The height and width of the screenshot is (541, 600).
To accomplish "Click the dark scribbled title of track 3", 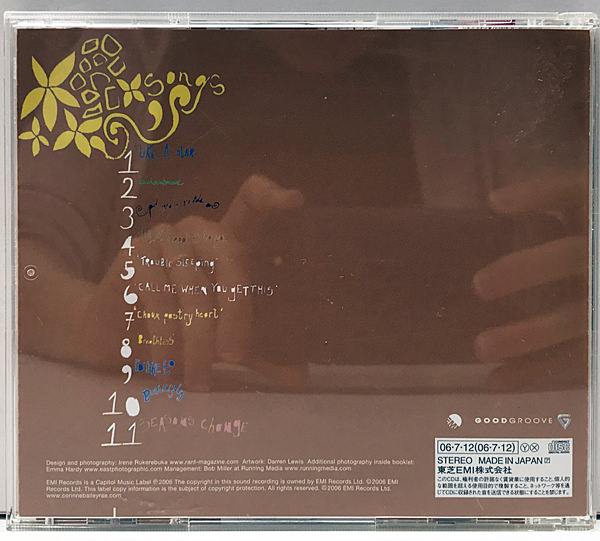I will point(178,205).
